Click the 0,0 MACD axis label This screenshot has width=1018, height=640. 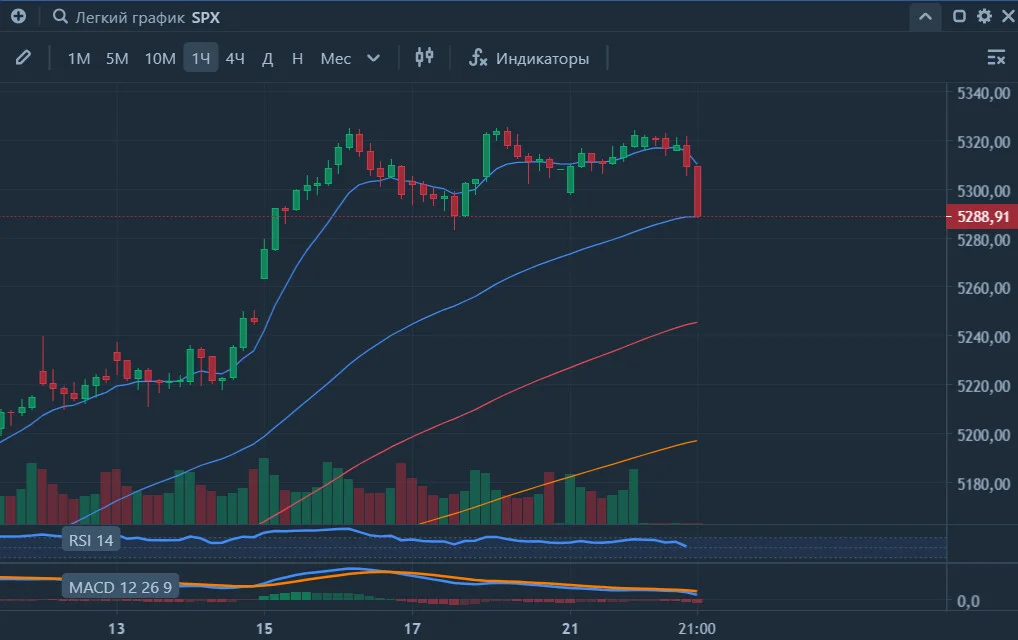click(968, 602)
